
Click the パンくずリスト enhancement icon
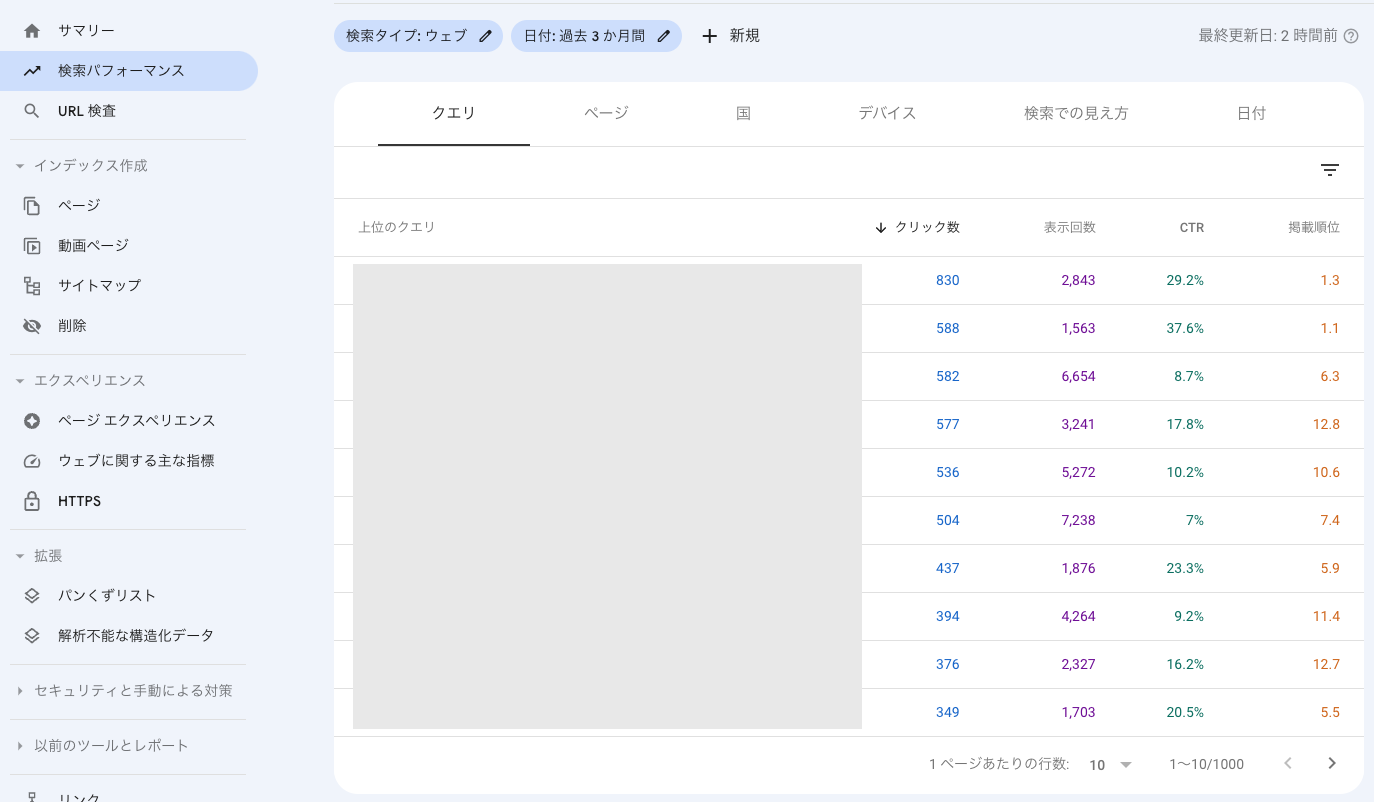click(x=30, y=595)
